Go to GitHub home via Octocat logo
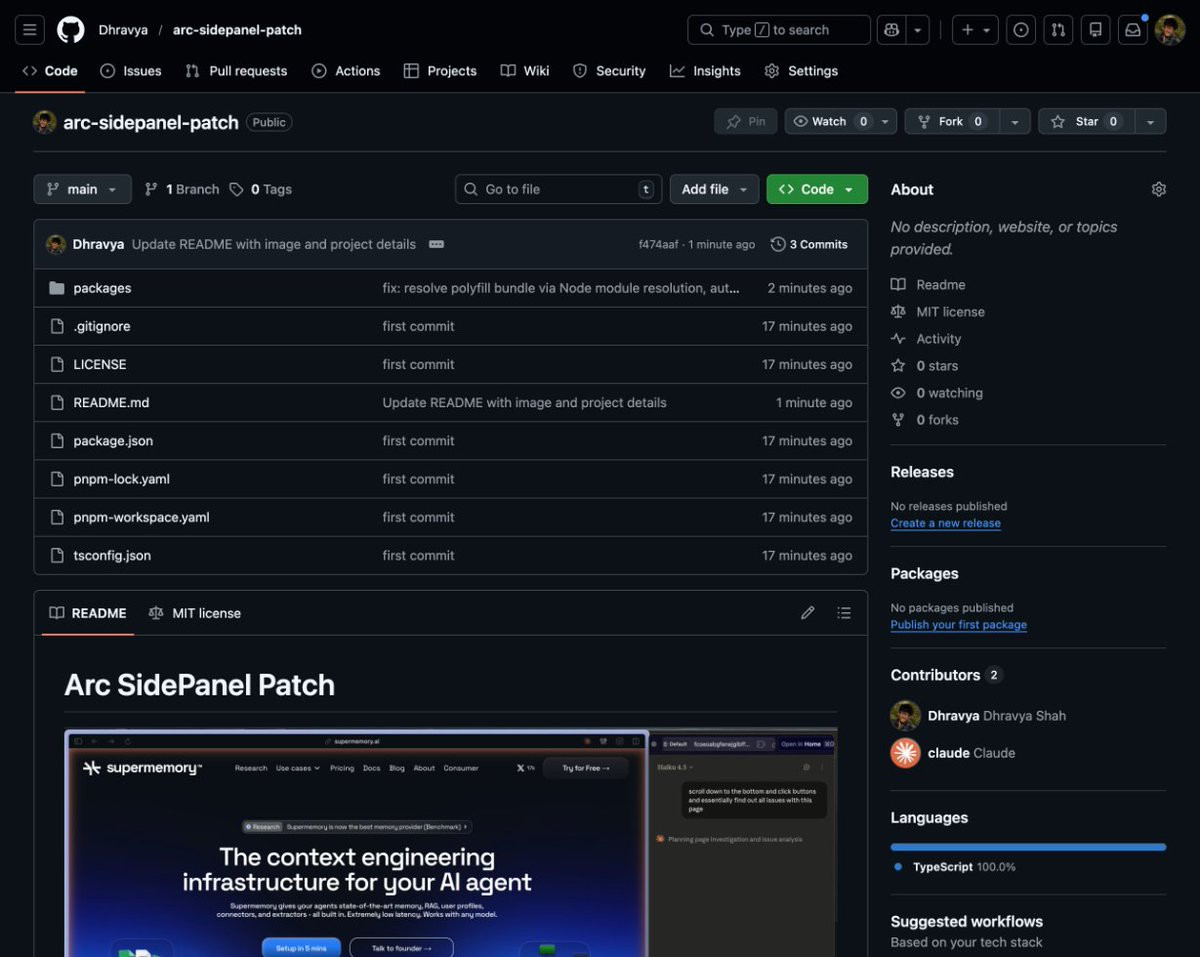 click(70, 30)
